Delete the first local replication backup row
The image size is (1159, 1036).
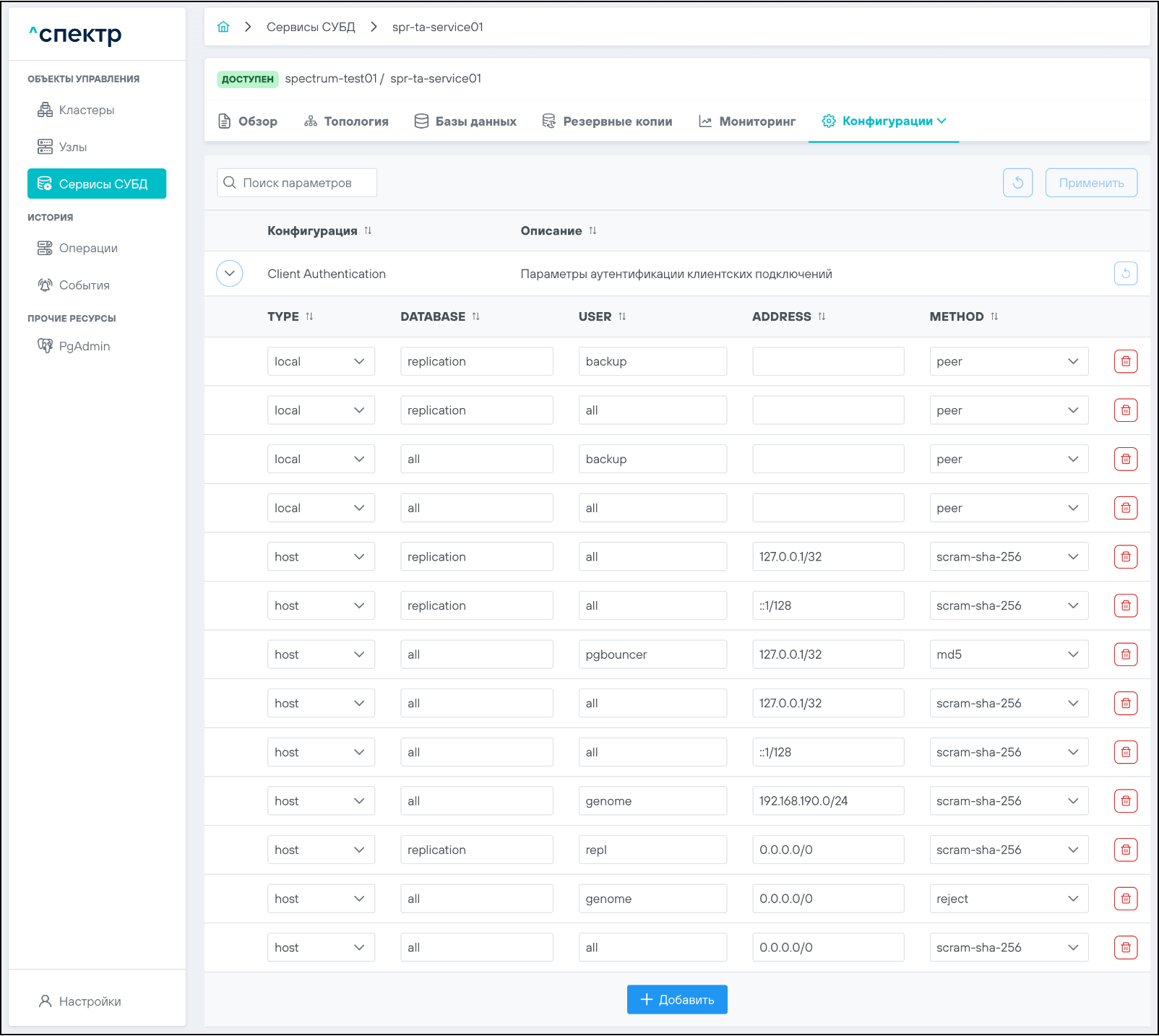click(x=1125, y=361)
